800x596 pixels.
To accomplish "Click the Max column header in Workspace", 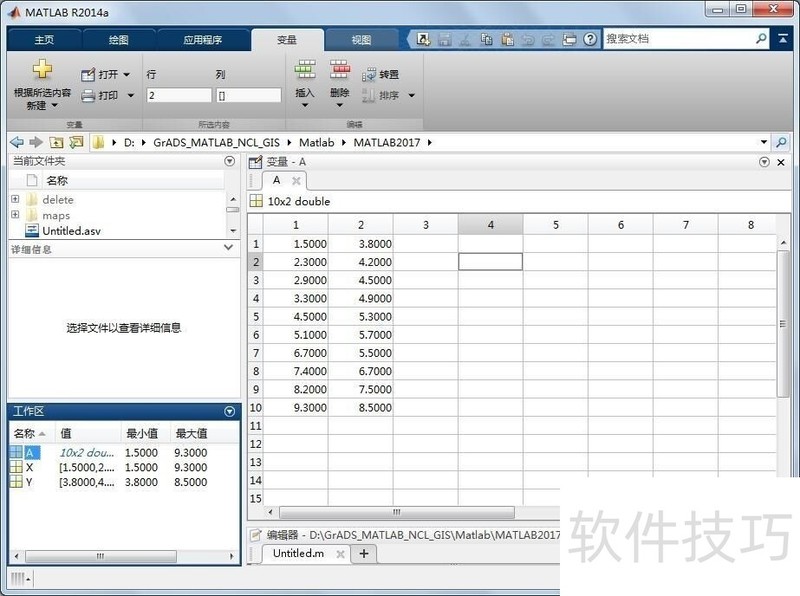I will [191, 434].
